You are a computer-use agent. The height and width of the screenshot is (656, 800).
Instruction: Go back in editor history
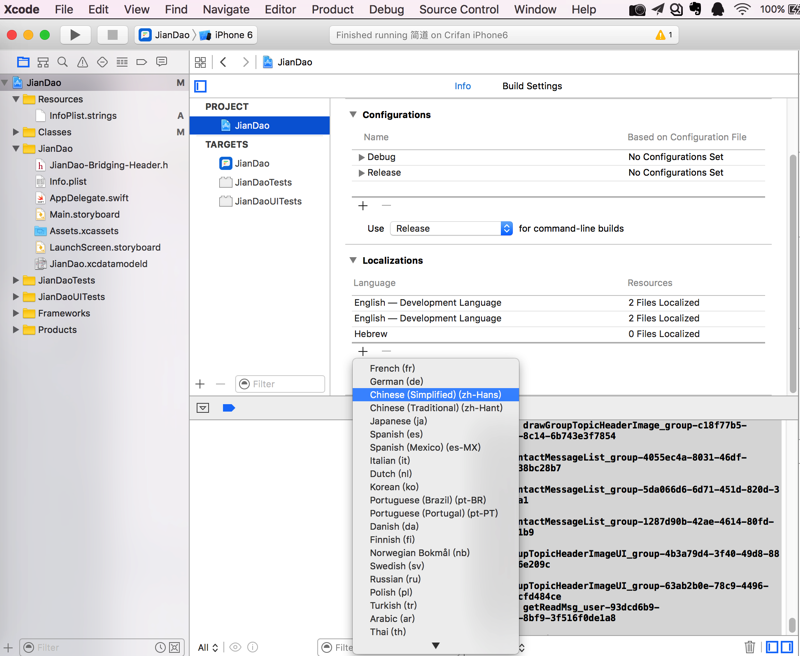click(x=223, y=62)
